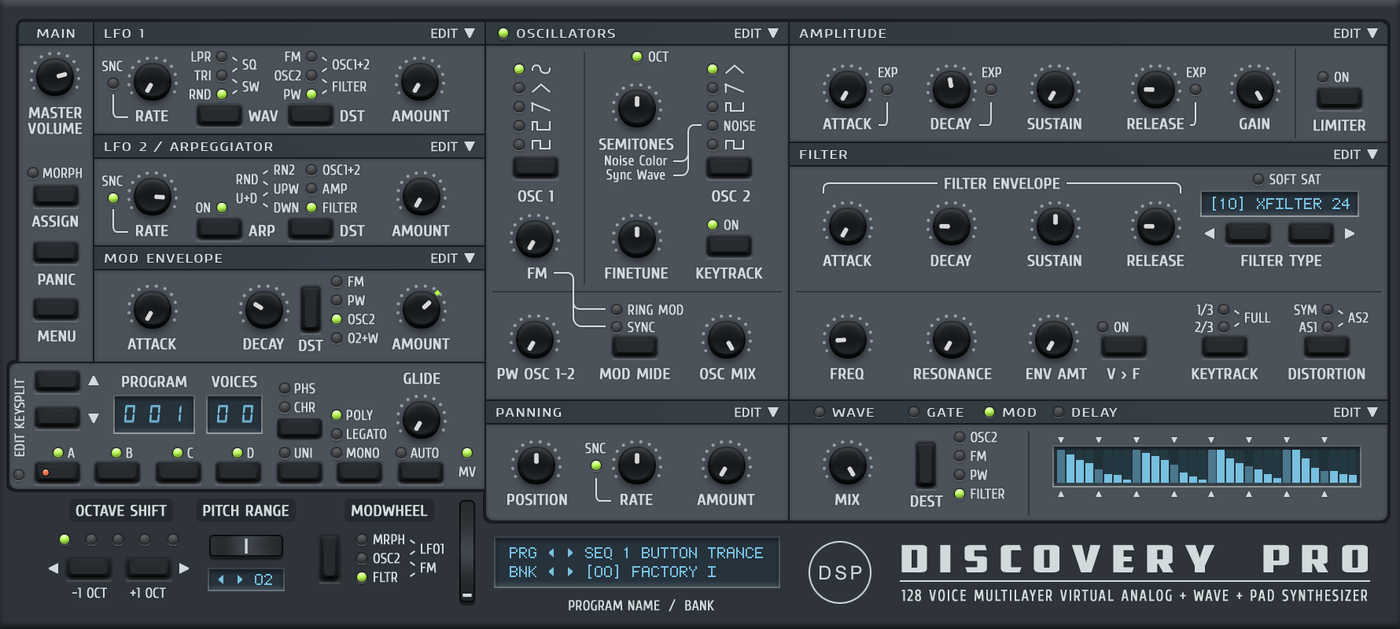Click the MENU button
Image resolution: width=1400 pixels, height=629 pixels.
pyautogui.click(x=56, y=309)
